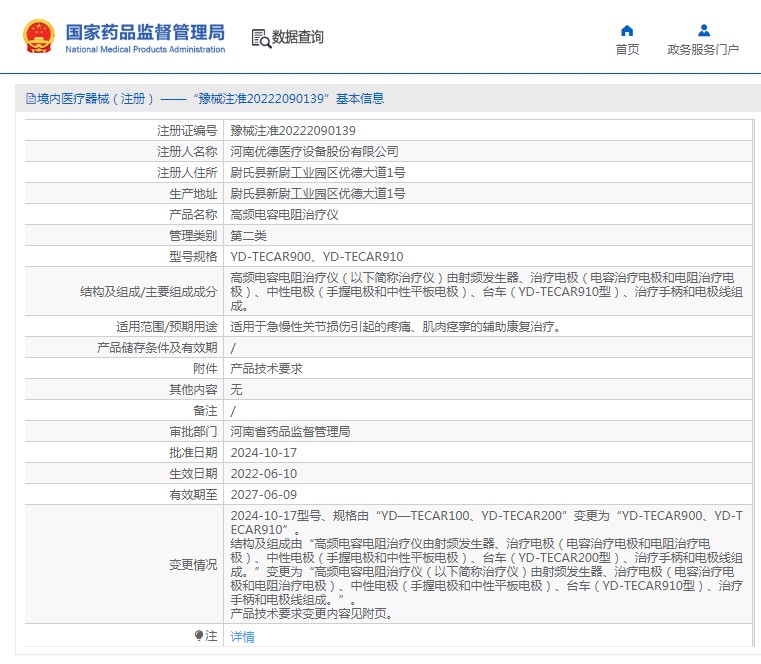Click the 附件 row label
The width and height of the screenshot is (761, 664).
point(205,368)
